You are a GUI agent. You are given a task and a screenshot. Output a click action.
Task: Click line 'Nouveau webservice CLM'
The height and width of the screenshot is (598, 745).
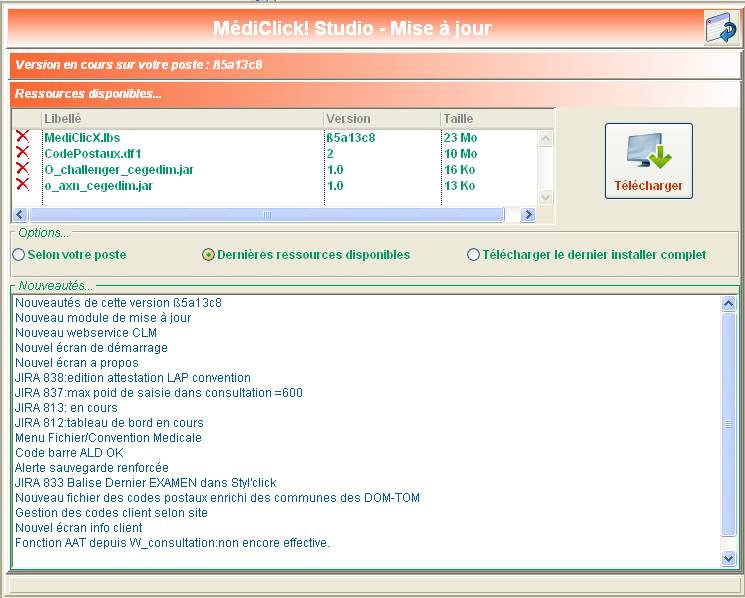click(86, 332)
